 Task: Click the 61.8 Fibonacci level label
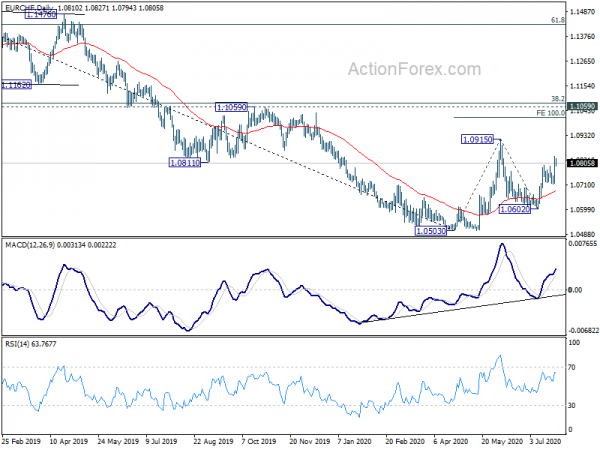pos(558,20)
